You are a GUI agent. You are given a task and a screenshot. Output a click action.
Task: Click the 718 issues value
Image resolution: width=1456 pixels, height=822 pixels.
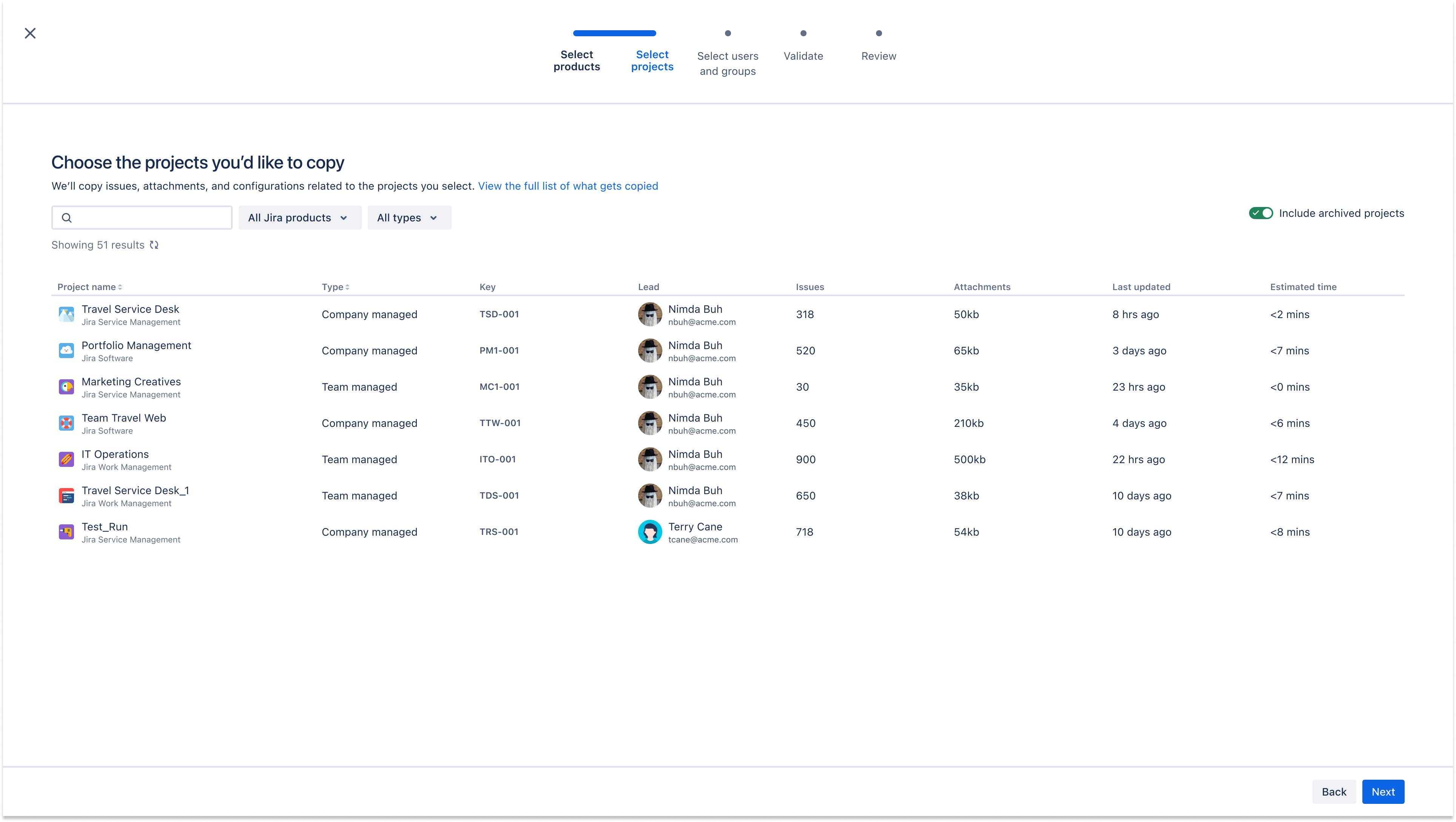click(x=805, y=532)
